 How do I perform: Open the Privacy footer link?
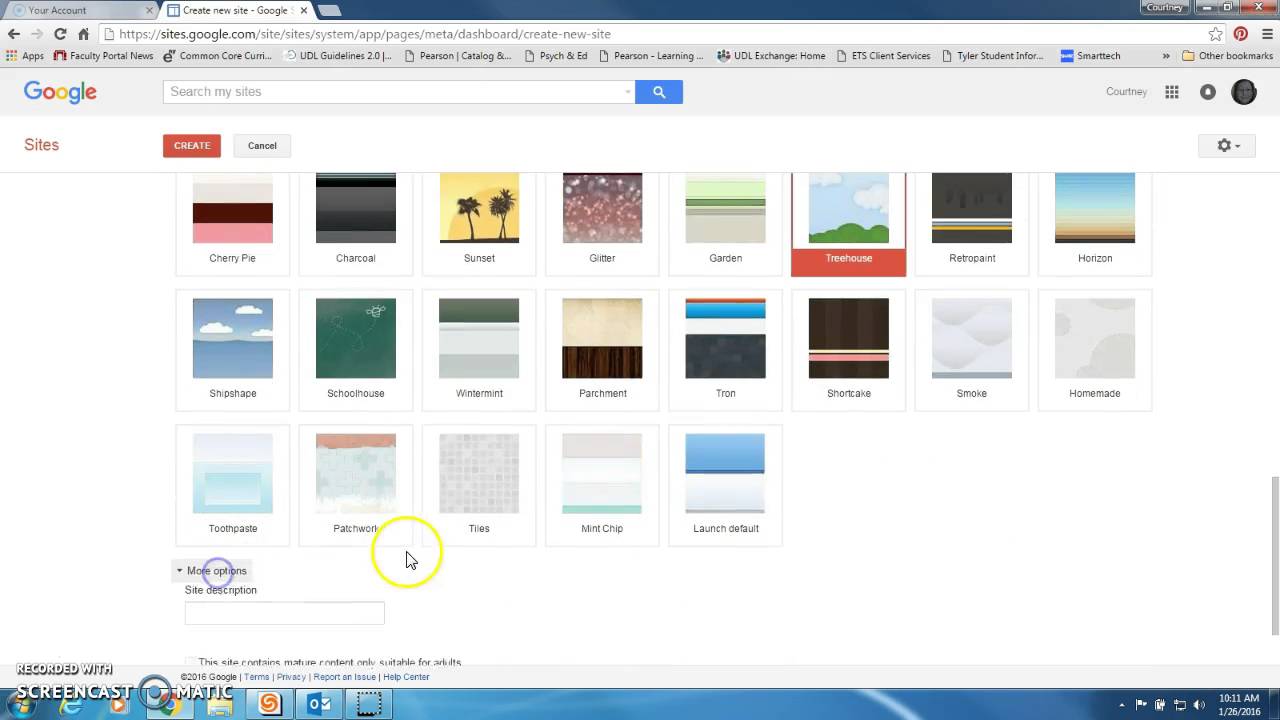click(291, 677)
